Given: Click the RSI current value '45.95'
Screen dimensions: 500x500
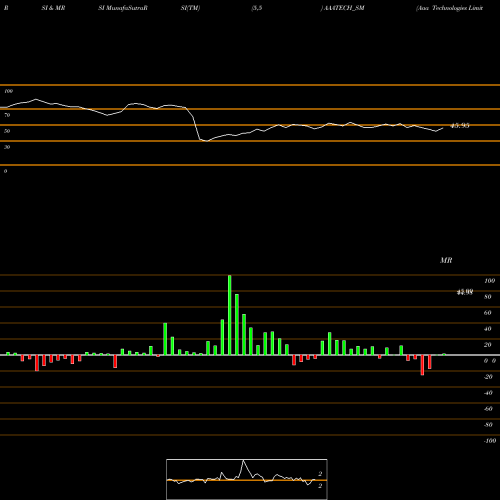Looking at the screenshot, I should click(460, 126).
